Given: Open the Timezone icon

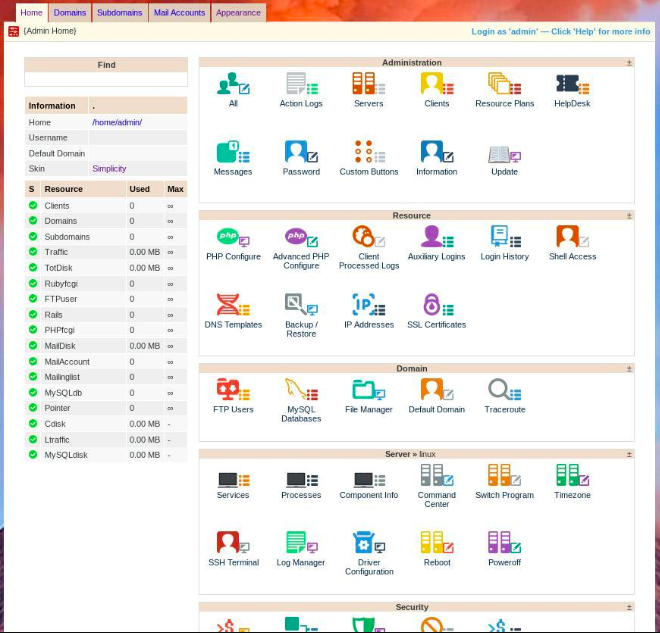Looking at the screenshot, I should [572, 476].
